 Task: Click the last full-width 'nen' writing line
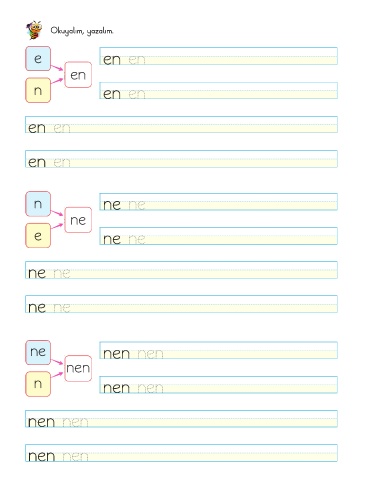click(x=181, y=453)
